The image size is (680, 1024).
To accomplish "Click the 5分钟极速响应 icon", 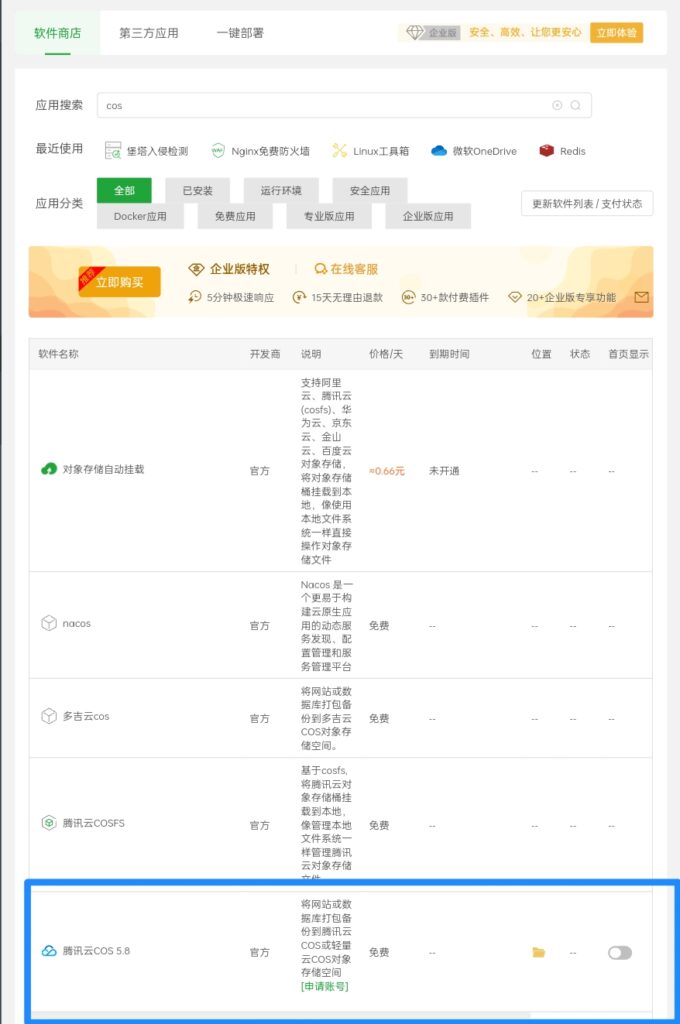I will pyautogui.click(x=194, y=297).
